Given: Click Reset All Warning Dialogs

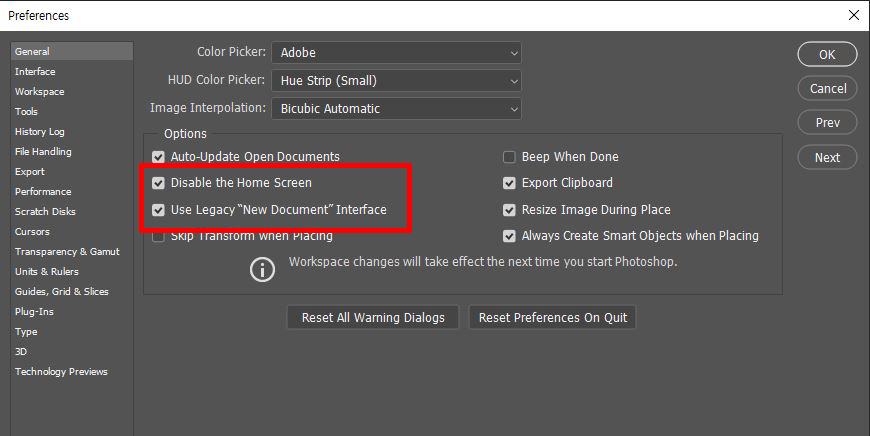Looking at the screenshot, I should tap(373, 317).
